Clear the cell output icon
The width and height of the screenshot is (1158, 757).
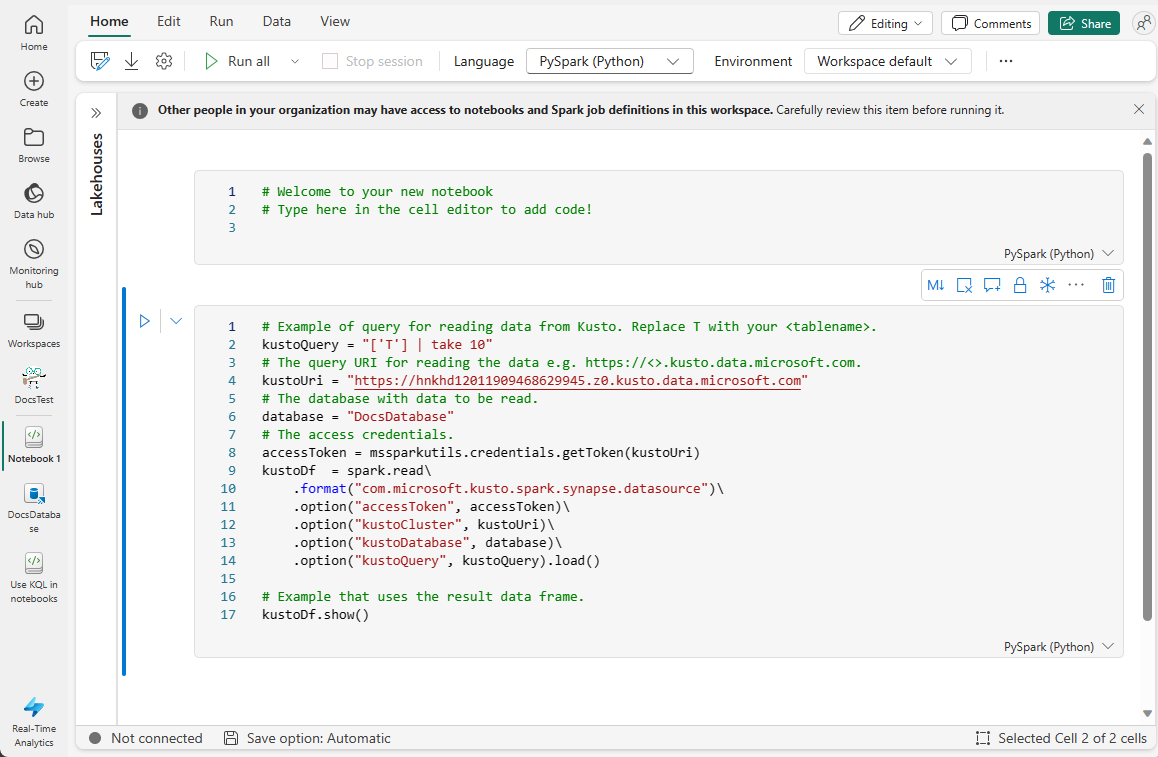click(x=964, y=285)
